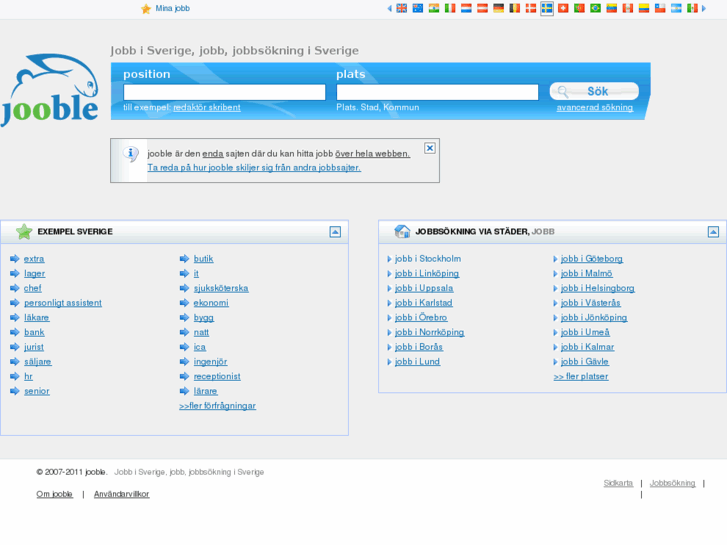Select the Mexico flag icon
The height and width of the screenshot is (545, 727).
tap(693, 8)
